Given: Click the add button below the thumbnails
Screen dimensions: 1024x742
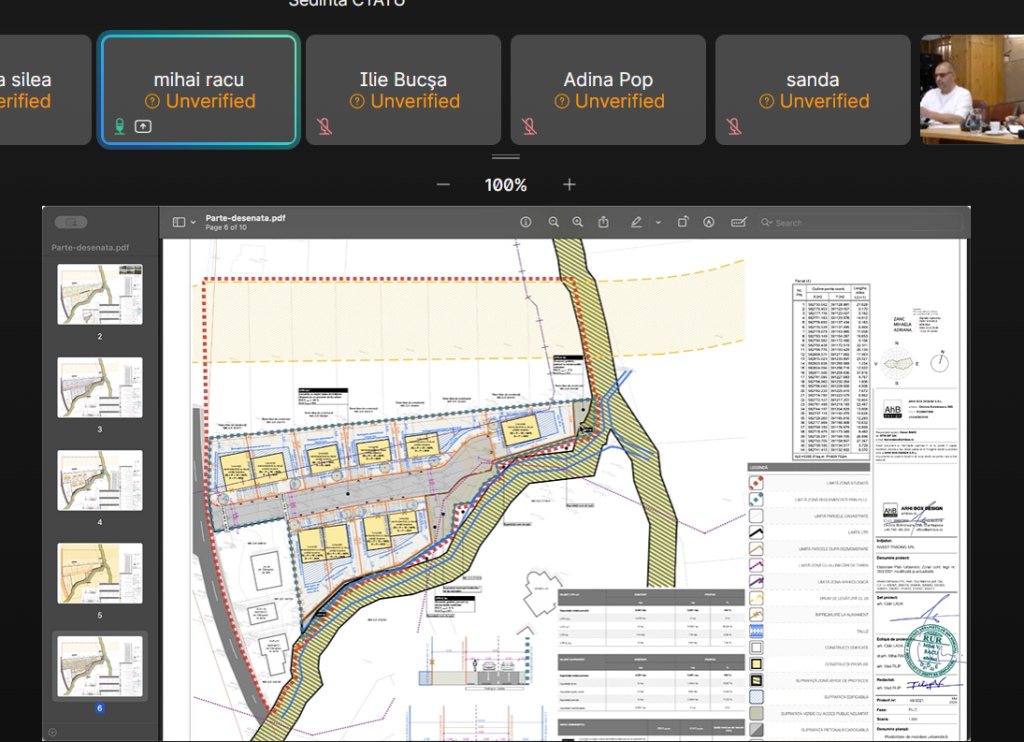Looking at the screenshot, I should pos(52,732).
